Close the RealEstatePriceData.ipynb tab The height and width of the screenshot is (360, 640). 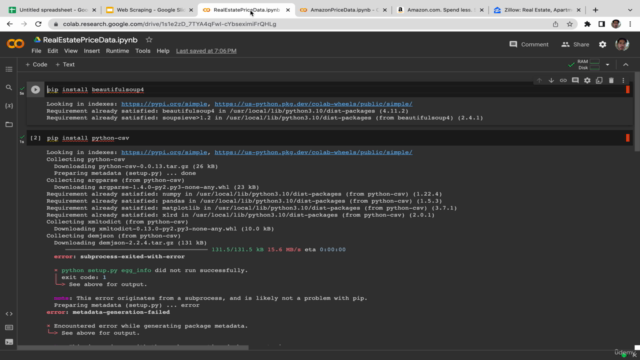click(288, 10)
